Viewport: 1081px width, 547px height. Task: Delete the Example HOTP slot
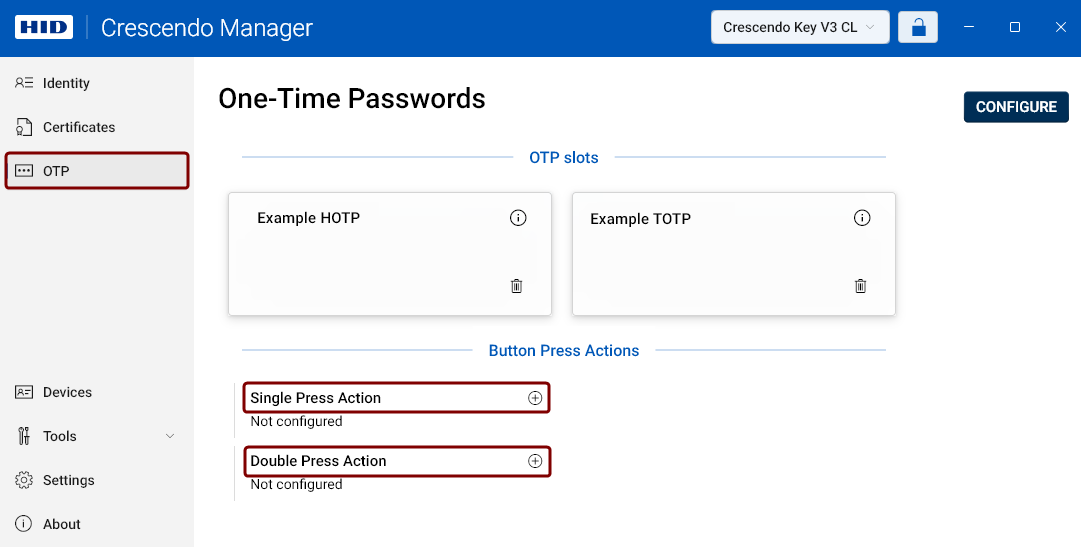[x=516, y=286]
